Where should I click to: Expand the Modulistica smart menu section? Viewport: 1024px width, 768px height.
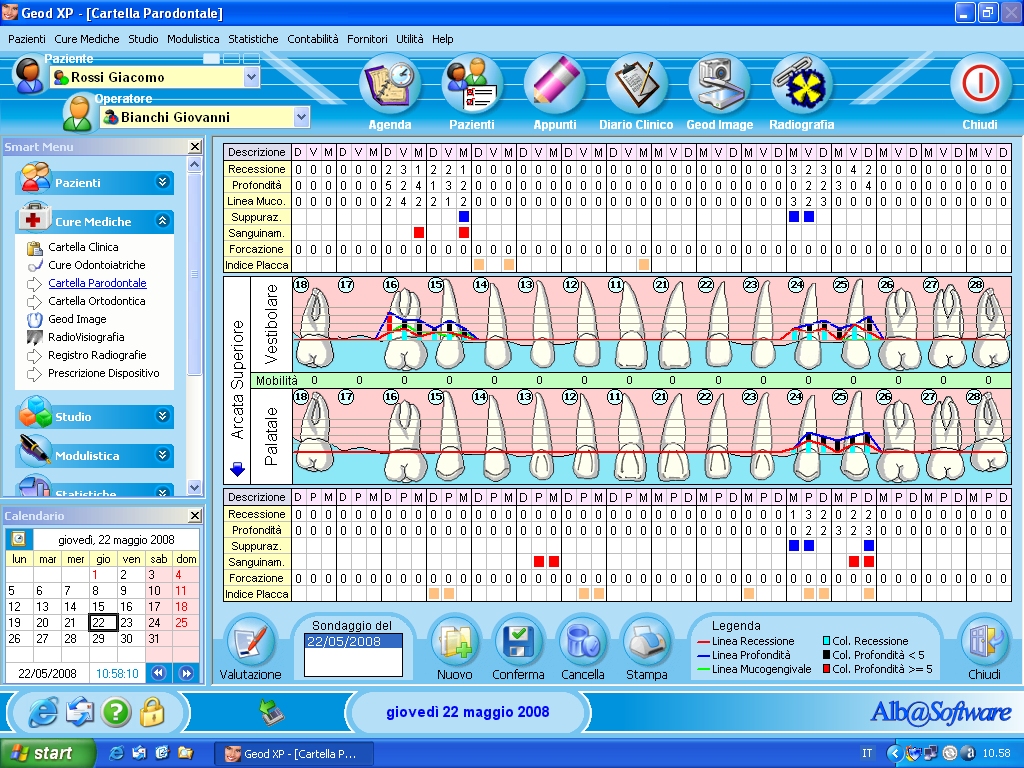(x=163, y=455)
